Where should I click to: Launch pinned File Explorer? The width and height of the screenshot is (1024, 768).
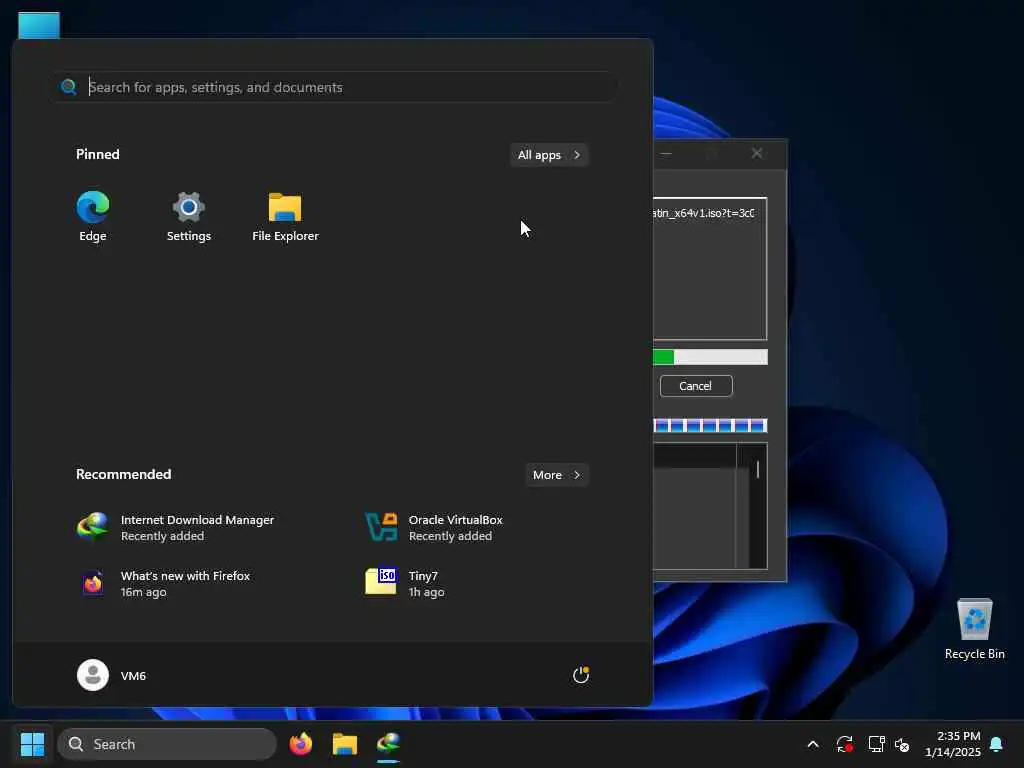point(285,216)
